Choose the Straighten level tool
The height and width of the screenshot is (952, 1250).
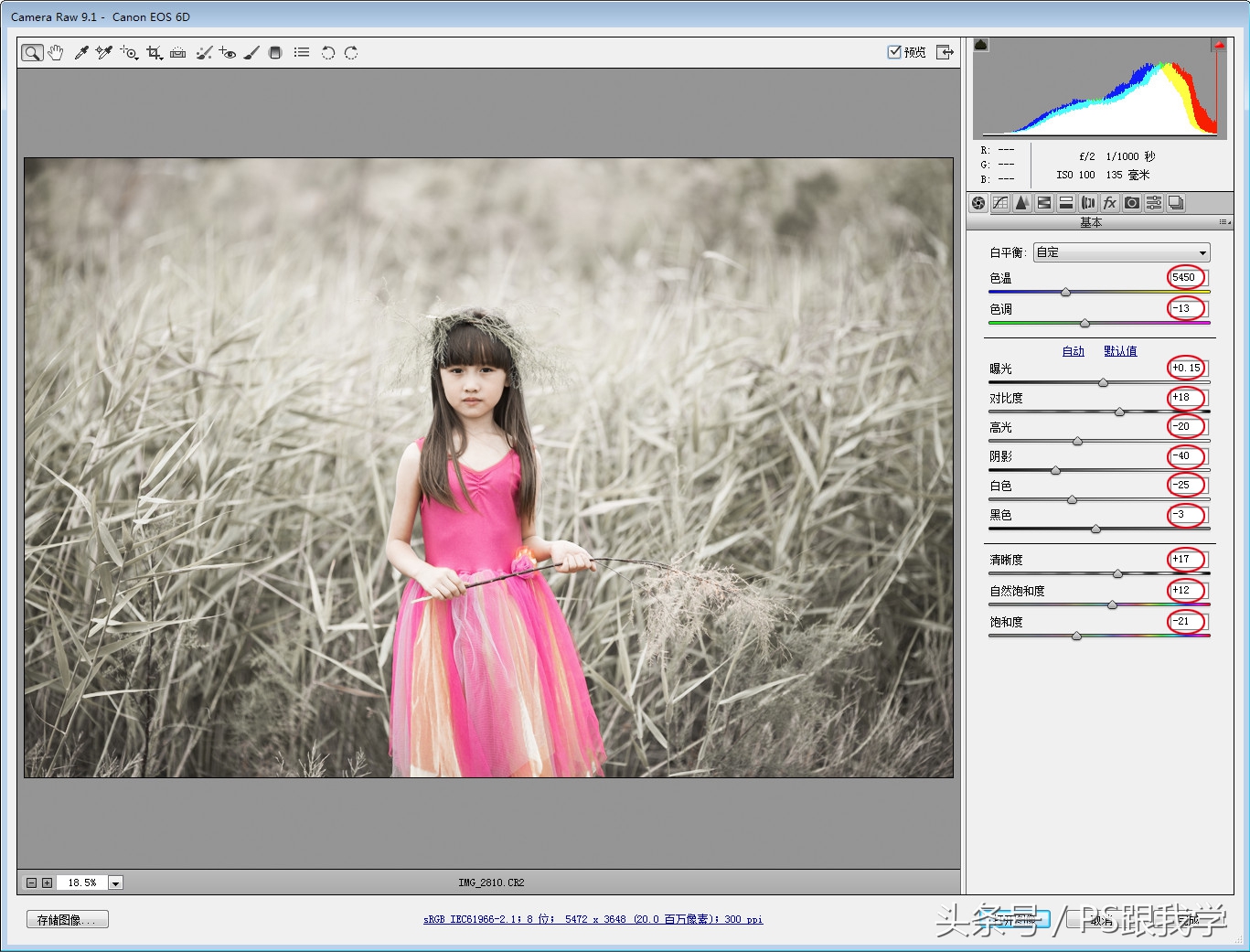click(x=178, y=53)
